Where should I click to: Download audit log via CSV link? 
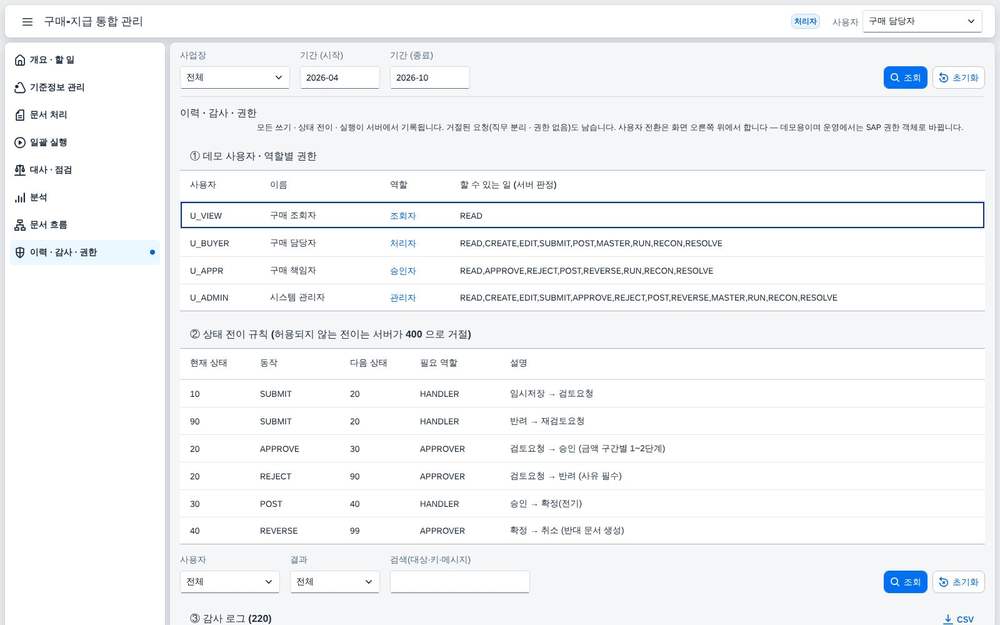[x=959, y=619]
